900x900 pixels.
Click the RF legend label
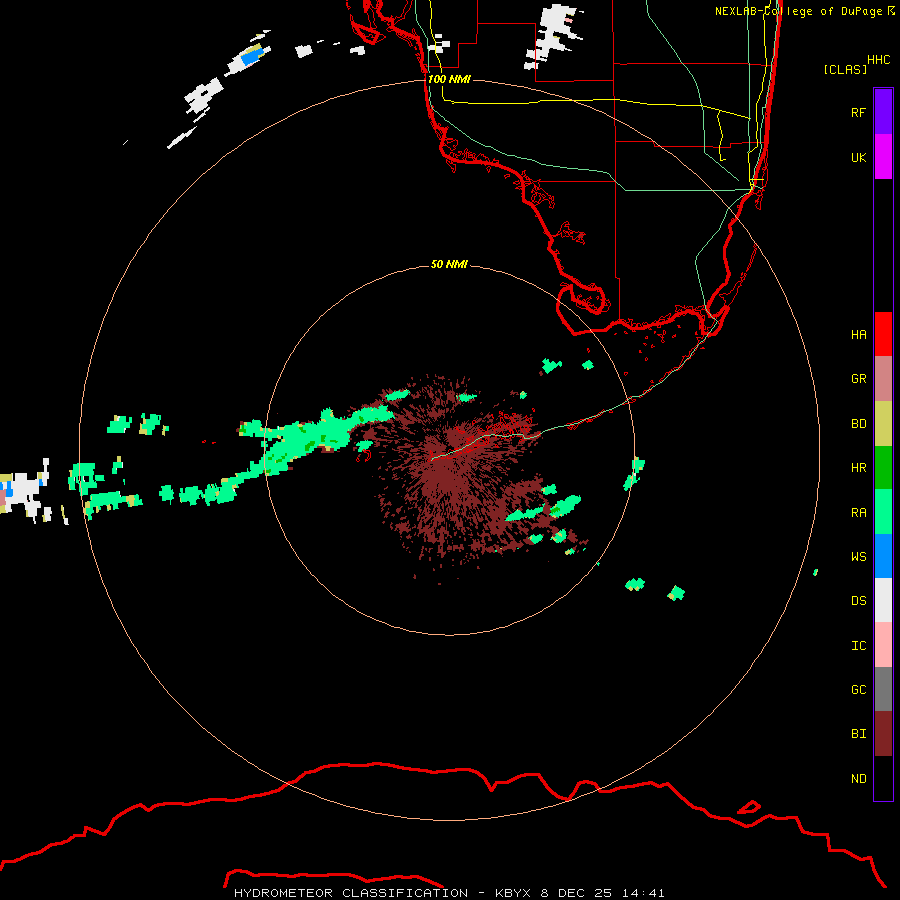tap(859, 112)
